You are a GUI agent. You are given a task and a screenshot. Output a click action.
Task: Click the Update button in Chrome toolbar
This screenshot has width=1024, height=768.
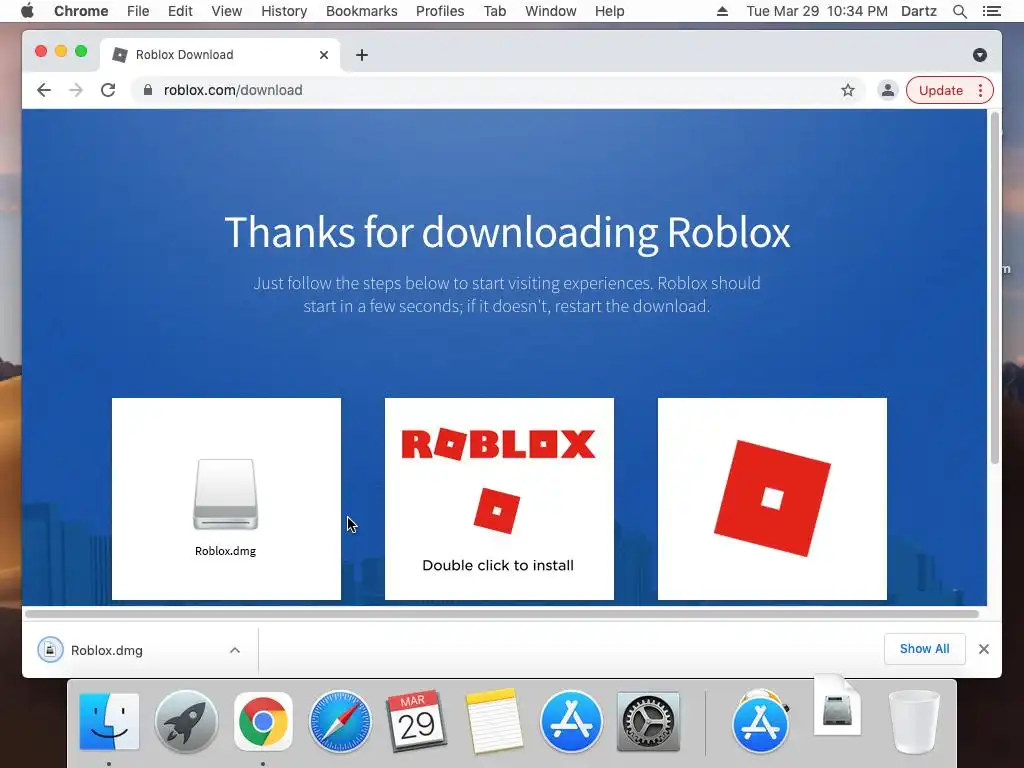[940, 90]
